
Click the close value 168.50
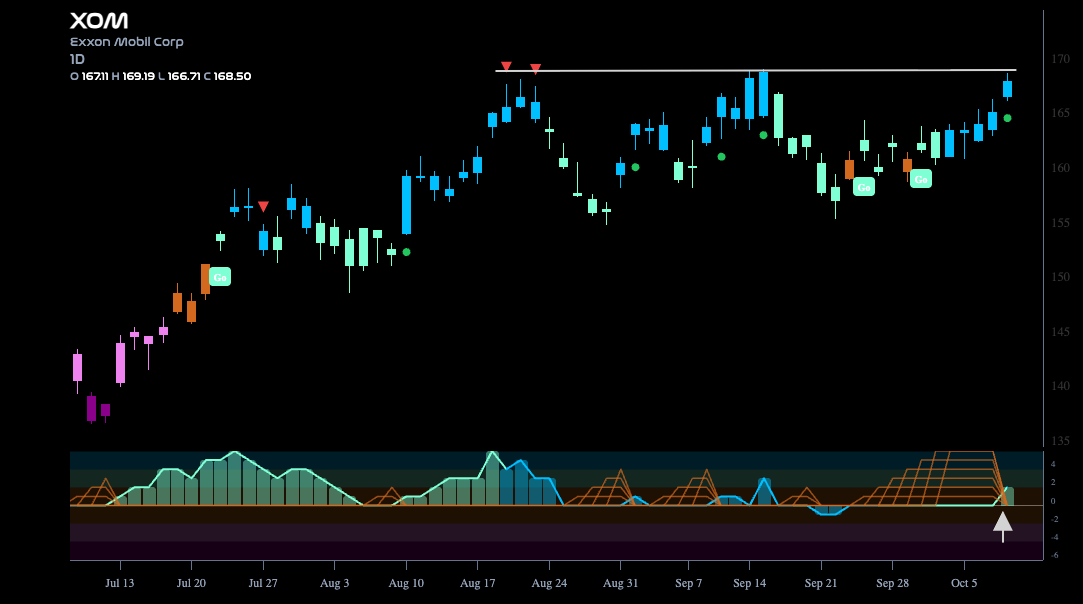232,76
